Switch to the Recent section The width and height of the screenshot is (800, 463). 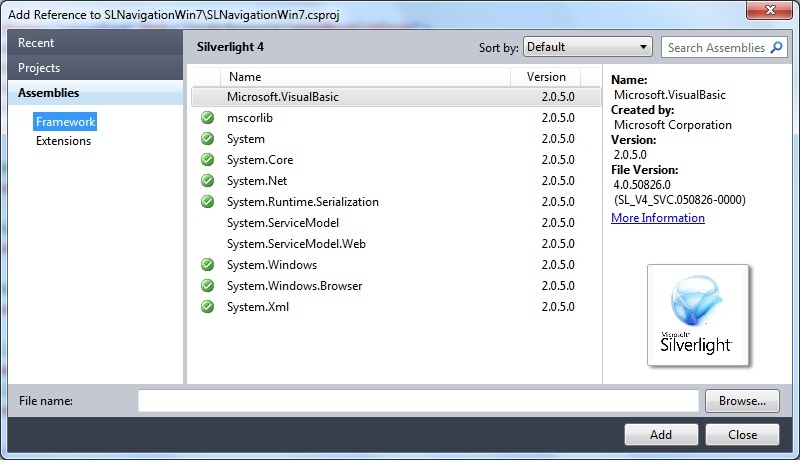[37, 43]
